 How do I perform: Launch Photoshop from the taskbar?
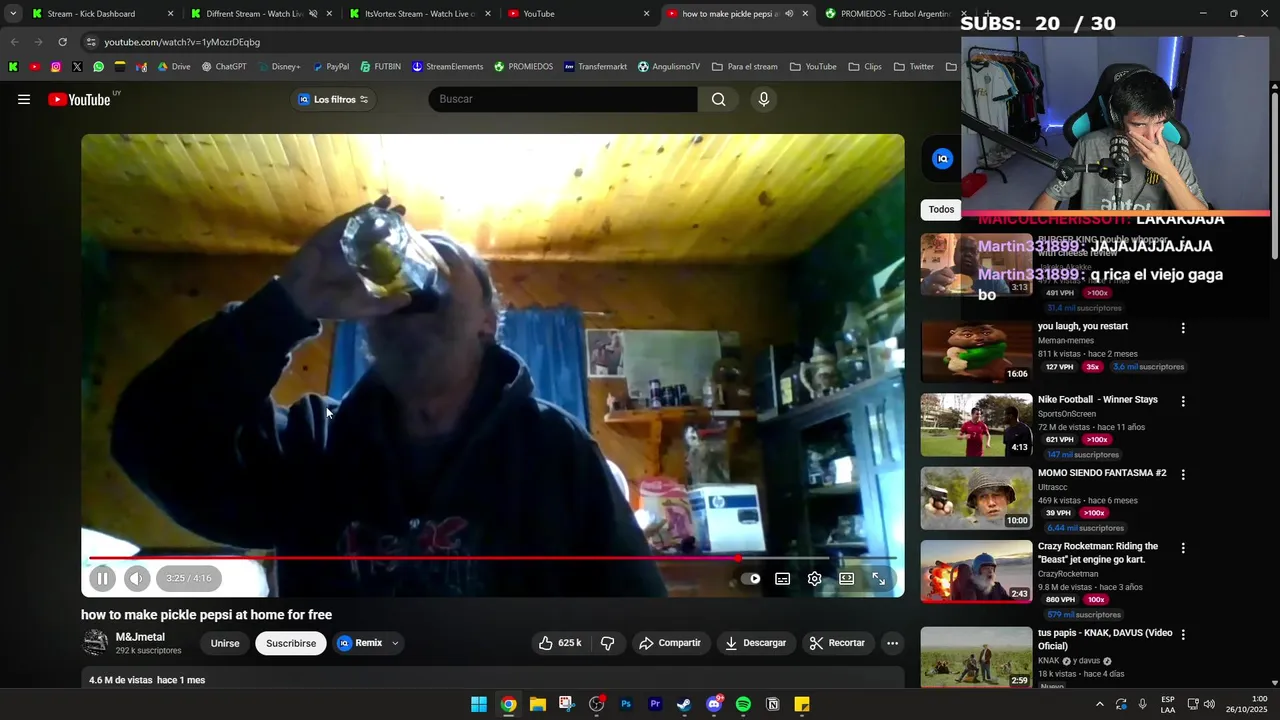point(626,704)
